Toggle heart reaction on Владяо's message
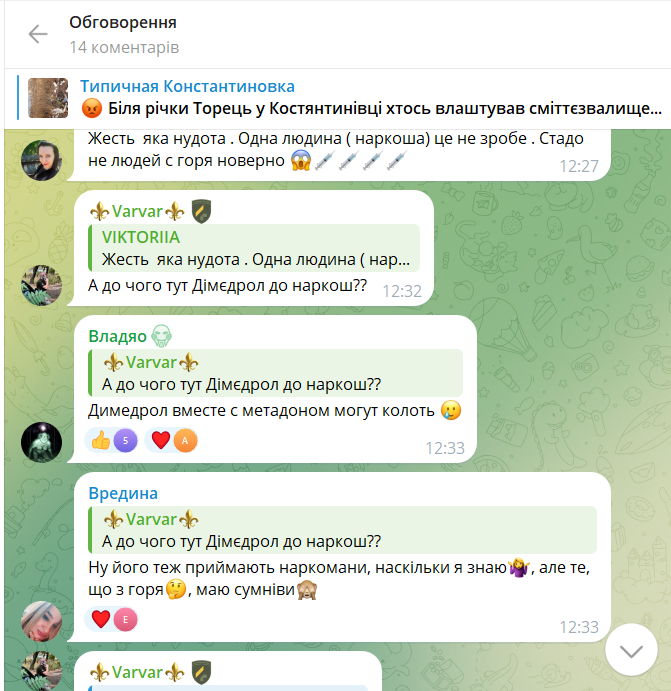Viewport: 671px width, 691px height. coord(171,440)
